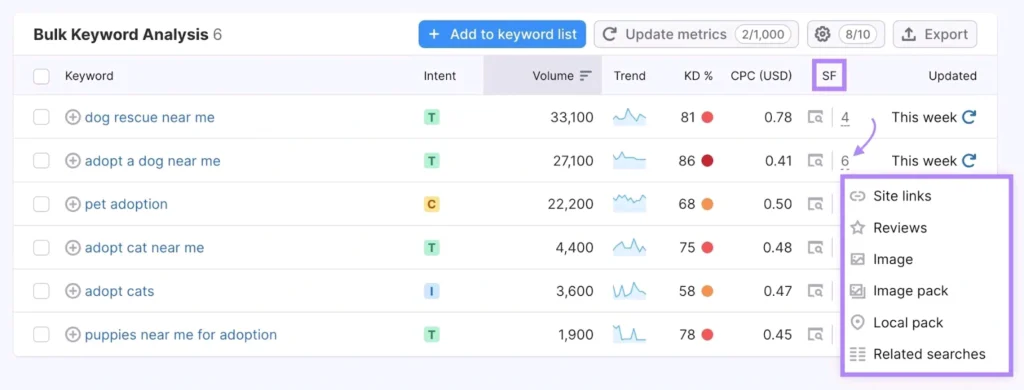
Task: Tick the select-all checkbox in header
Action: [x=41, y=76]
